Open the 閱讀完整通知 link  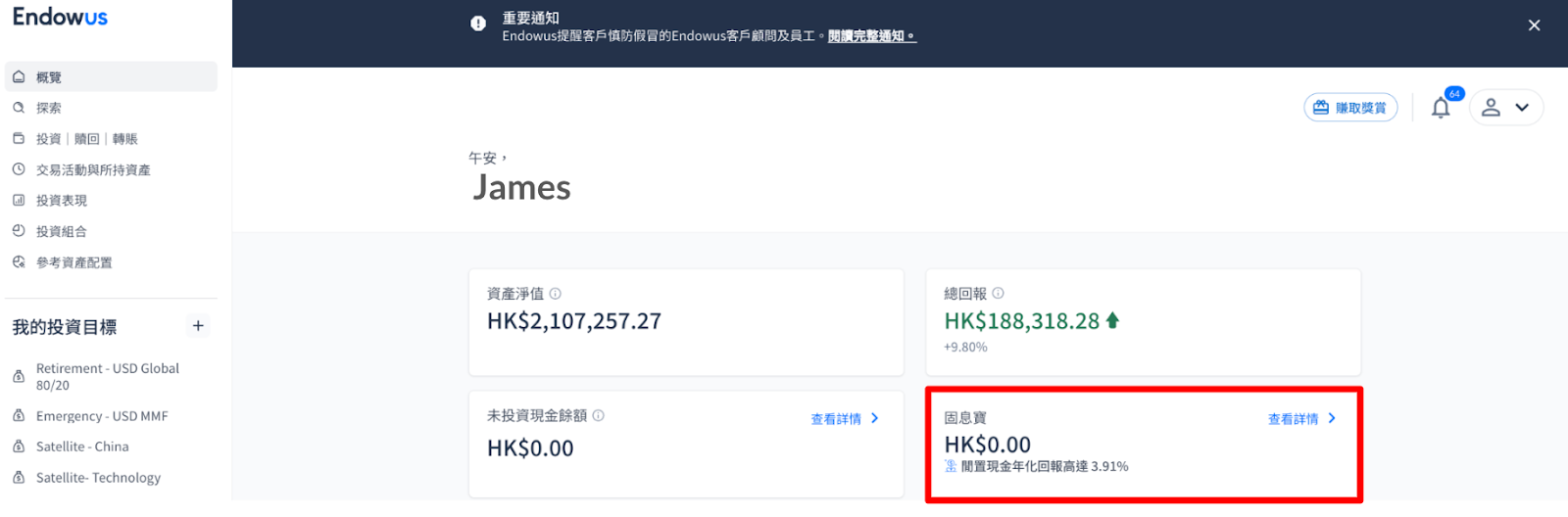point(871,36)
